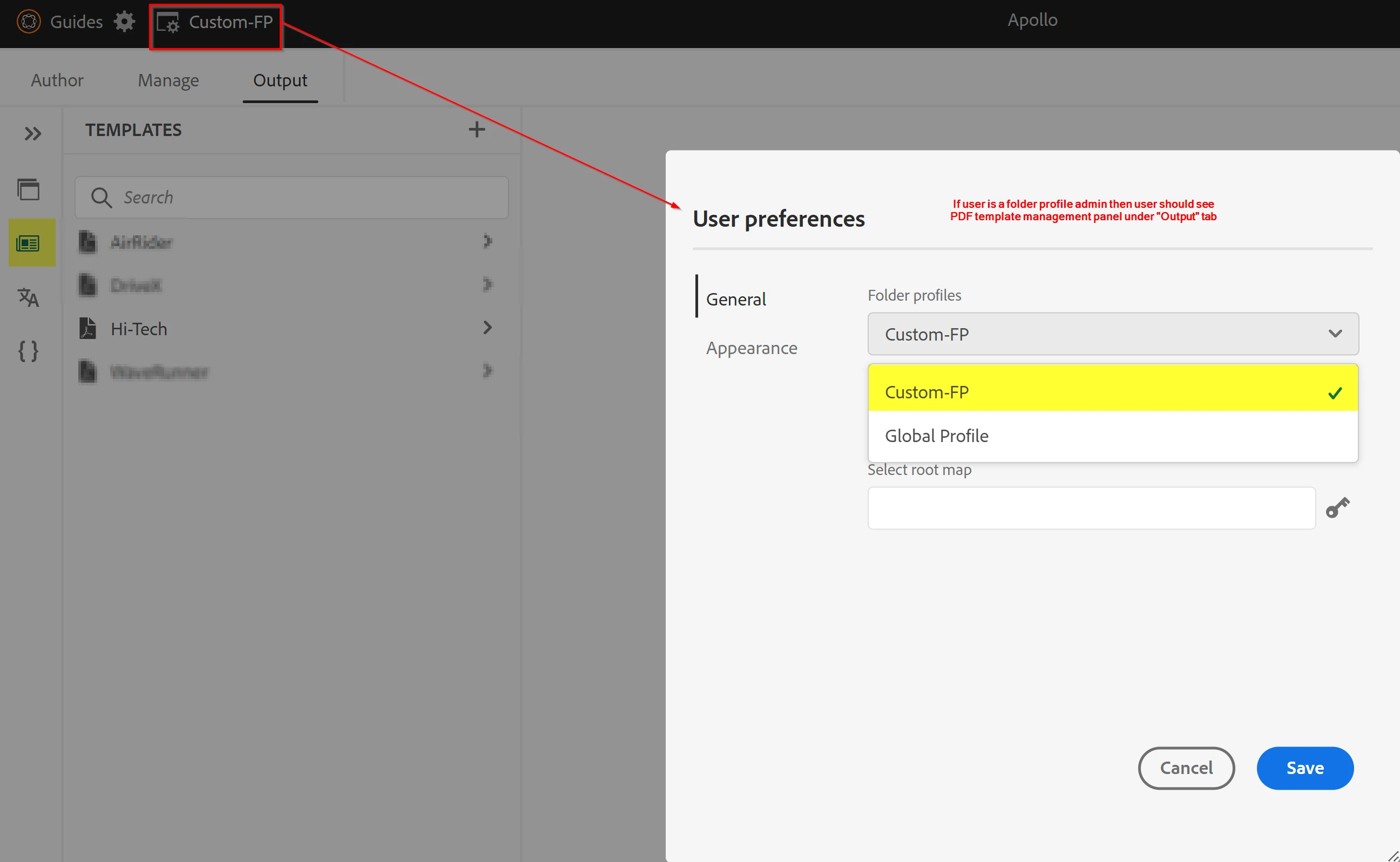
Task: Click the curly braces variables icon
Action: pyautogui.click(x=29, y=351)
